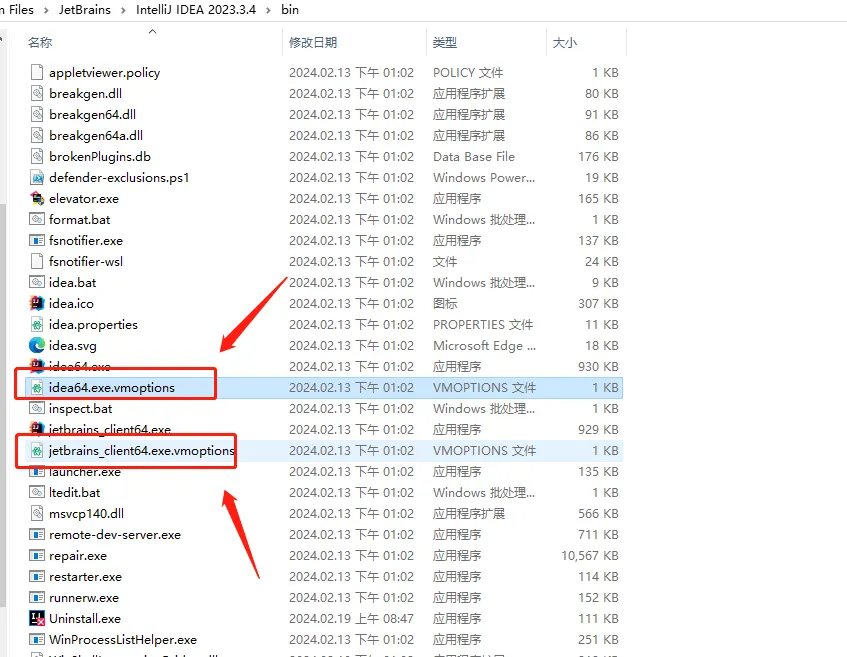Click the brokenPlugins.db file icon
The height and width of the screenshot is (657, 847).
(37, 157)
